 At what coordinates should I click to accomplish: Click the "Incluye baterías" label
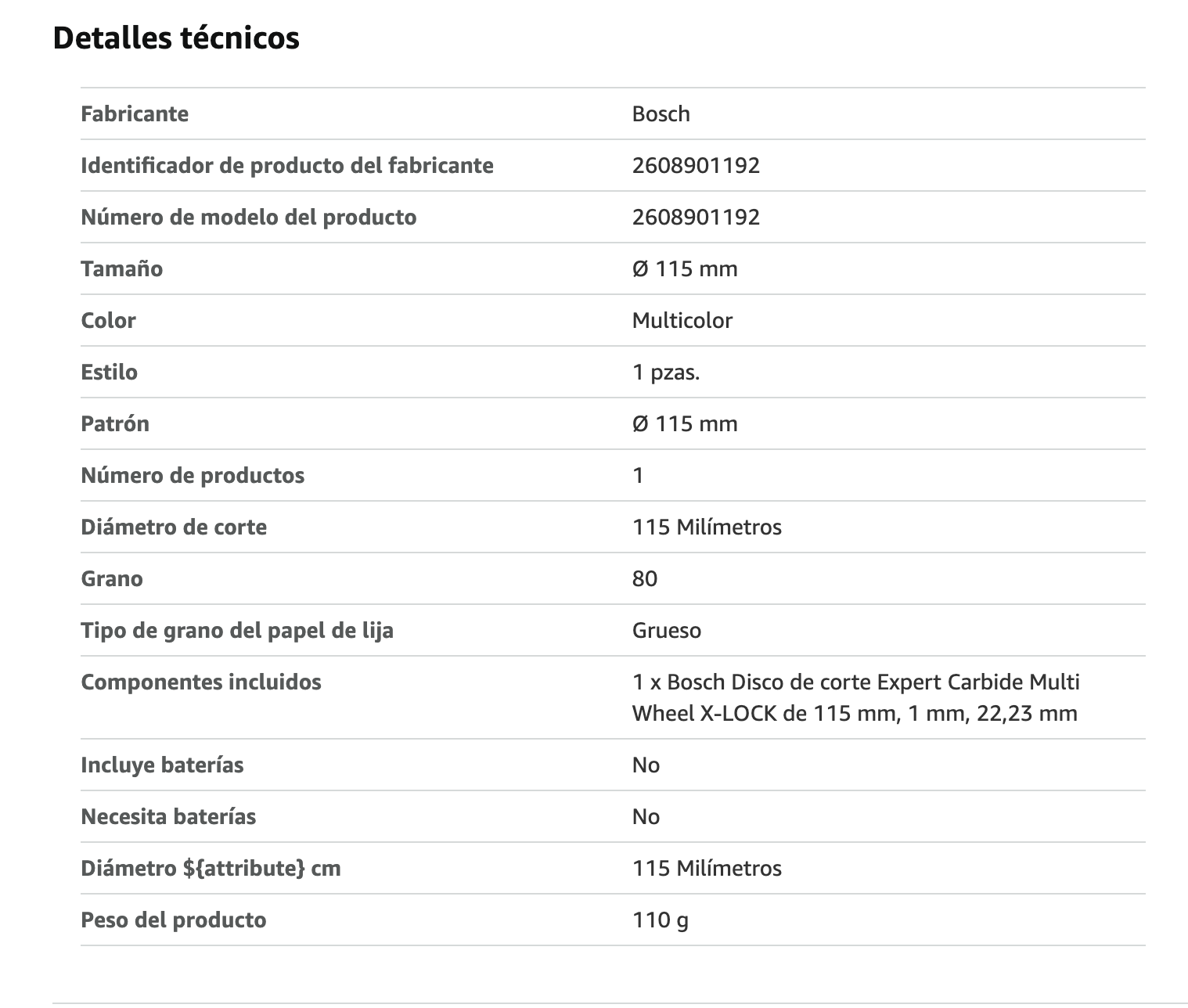pos(162,765)
